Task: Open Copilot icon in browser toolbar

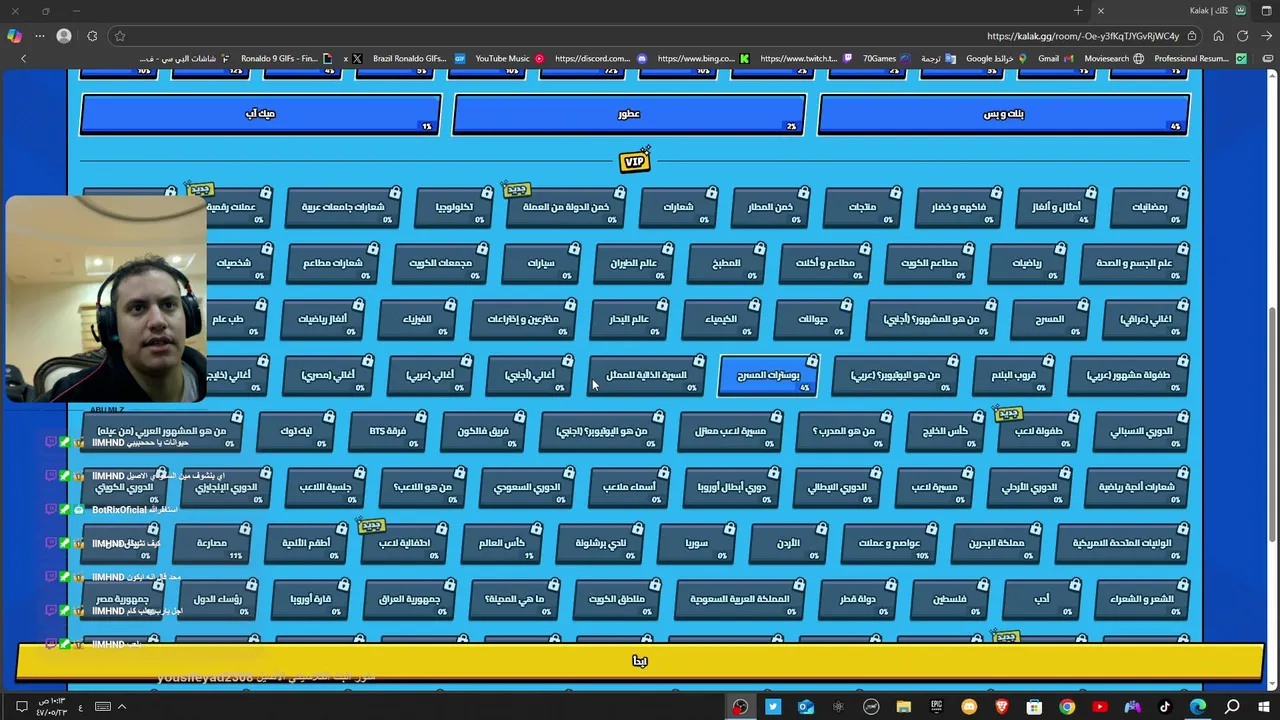Action: (x=14, y=36)
